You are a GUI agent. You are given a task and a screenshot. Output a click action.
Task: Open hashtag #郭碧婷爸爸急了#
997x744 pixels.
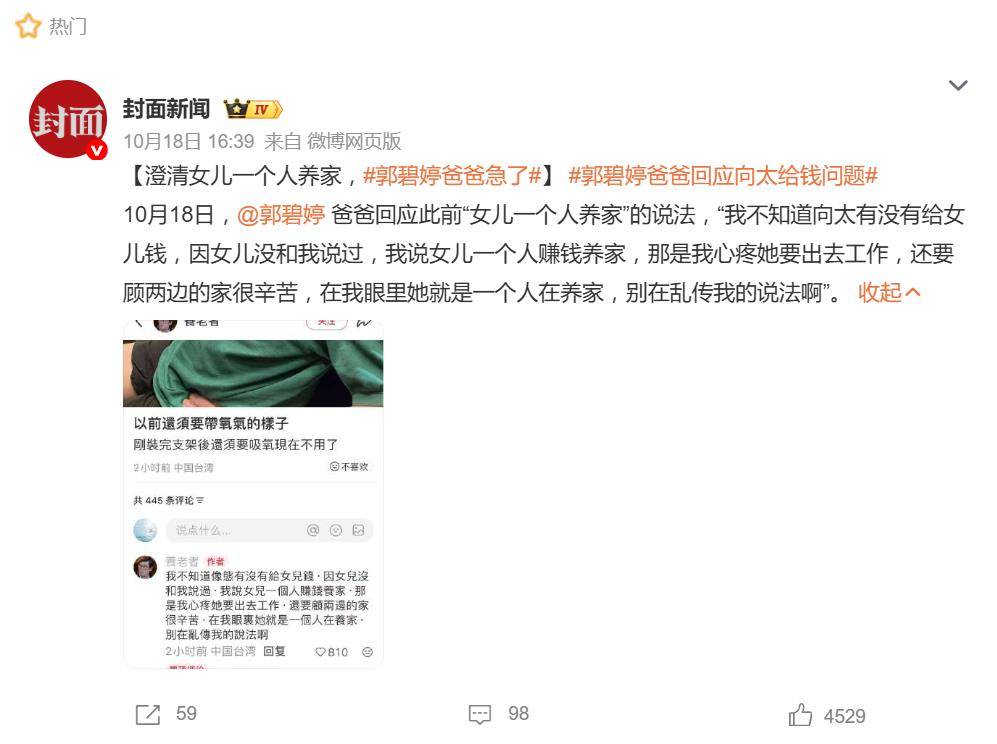click(x=452, y=176)
